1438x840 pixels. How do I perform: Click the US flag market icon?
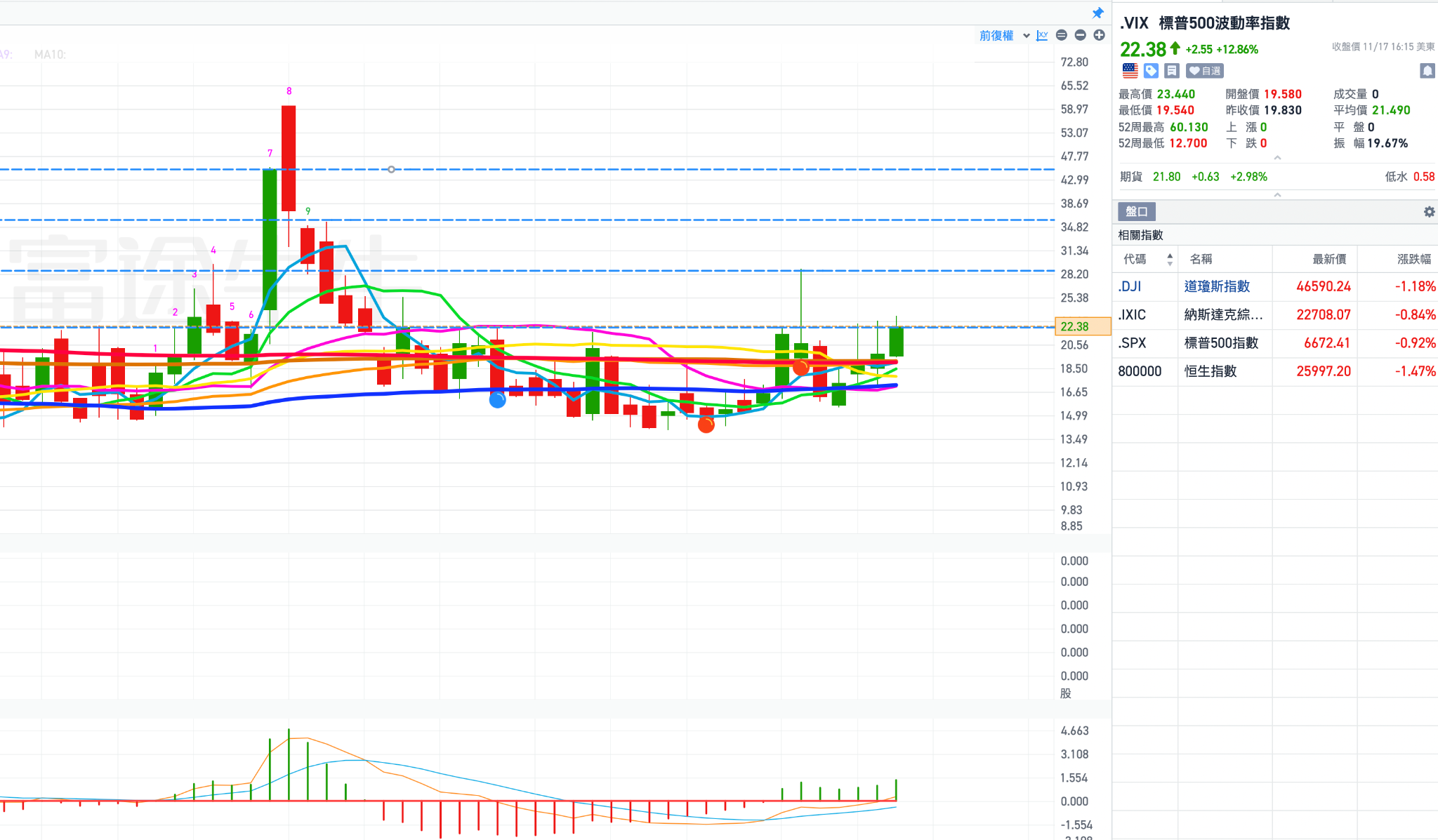(1130, 70)
